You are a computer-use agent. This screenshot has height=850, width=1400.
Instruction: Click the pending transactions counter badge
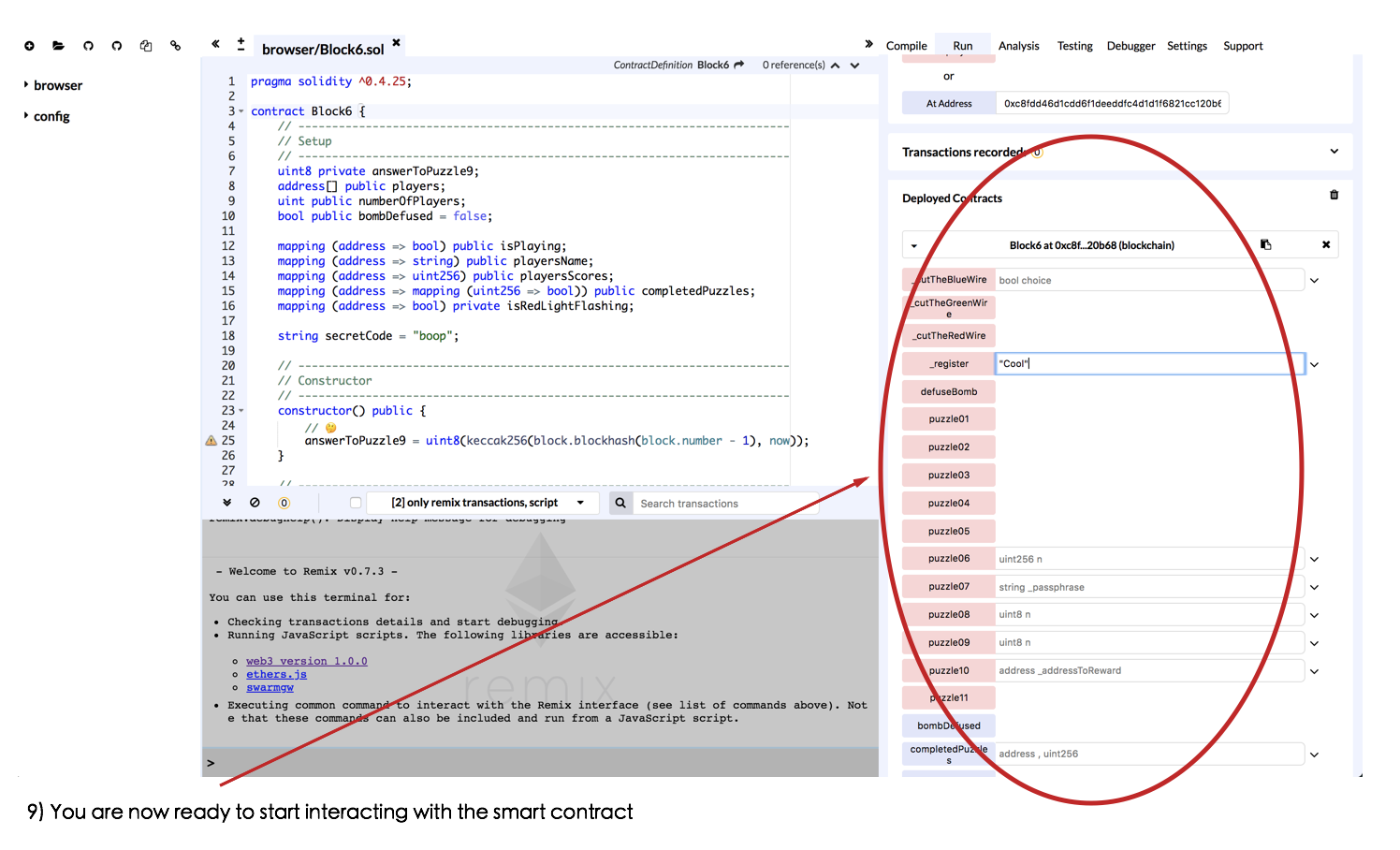click(x=284, y=503)
